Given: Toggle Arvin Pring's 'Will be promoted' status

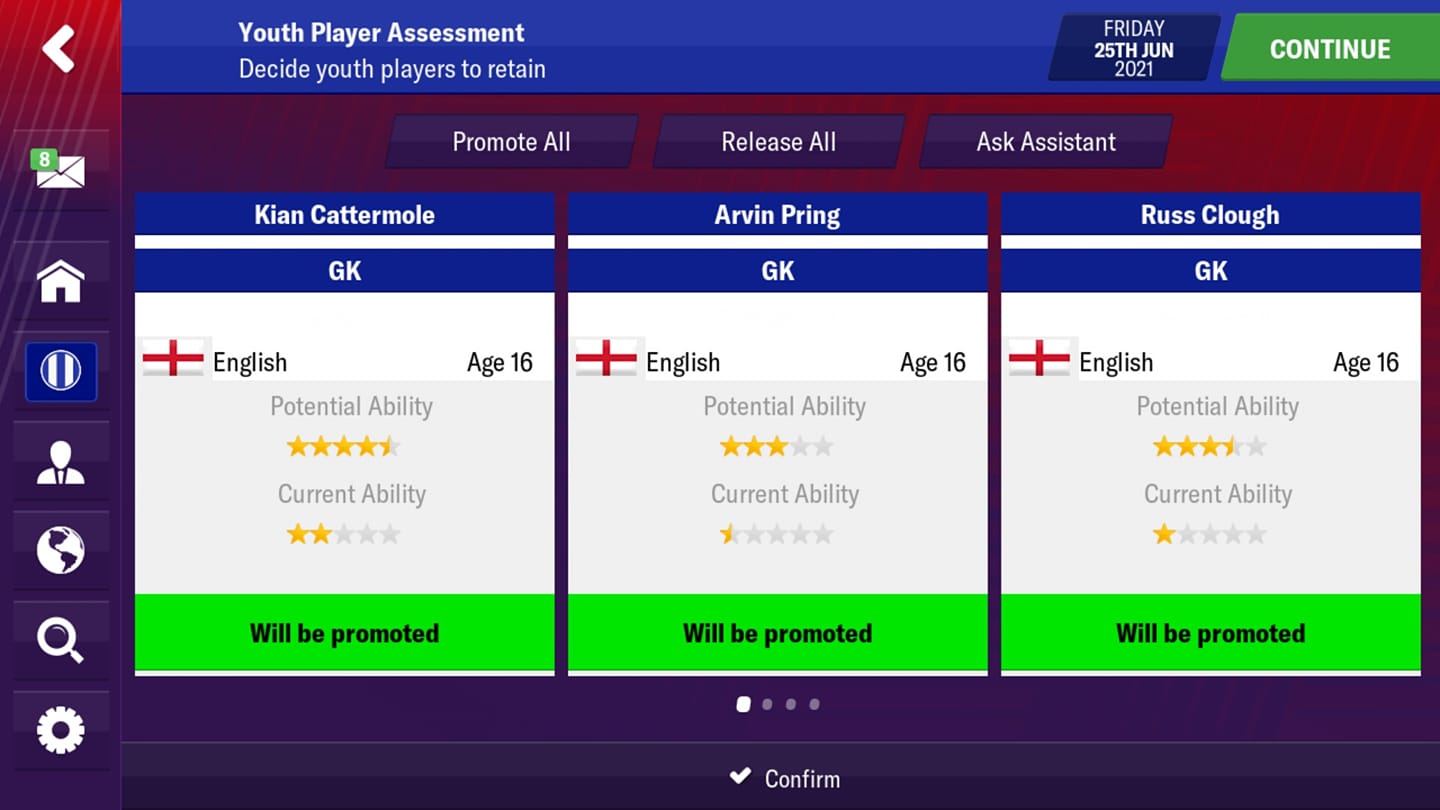Looking at the screenshot, I should (x=777, y=633).
